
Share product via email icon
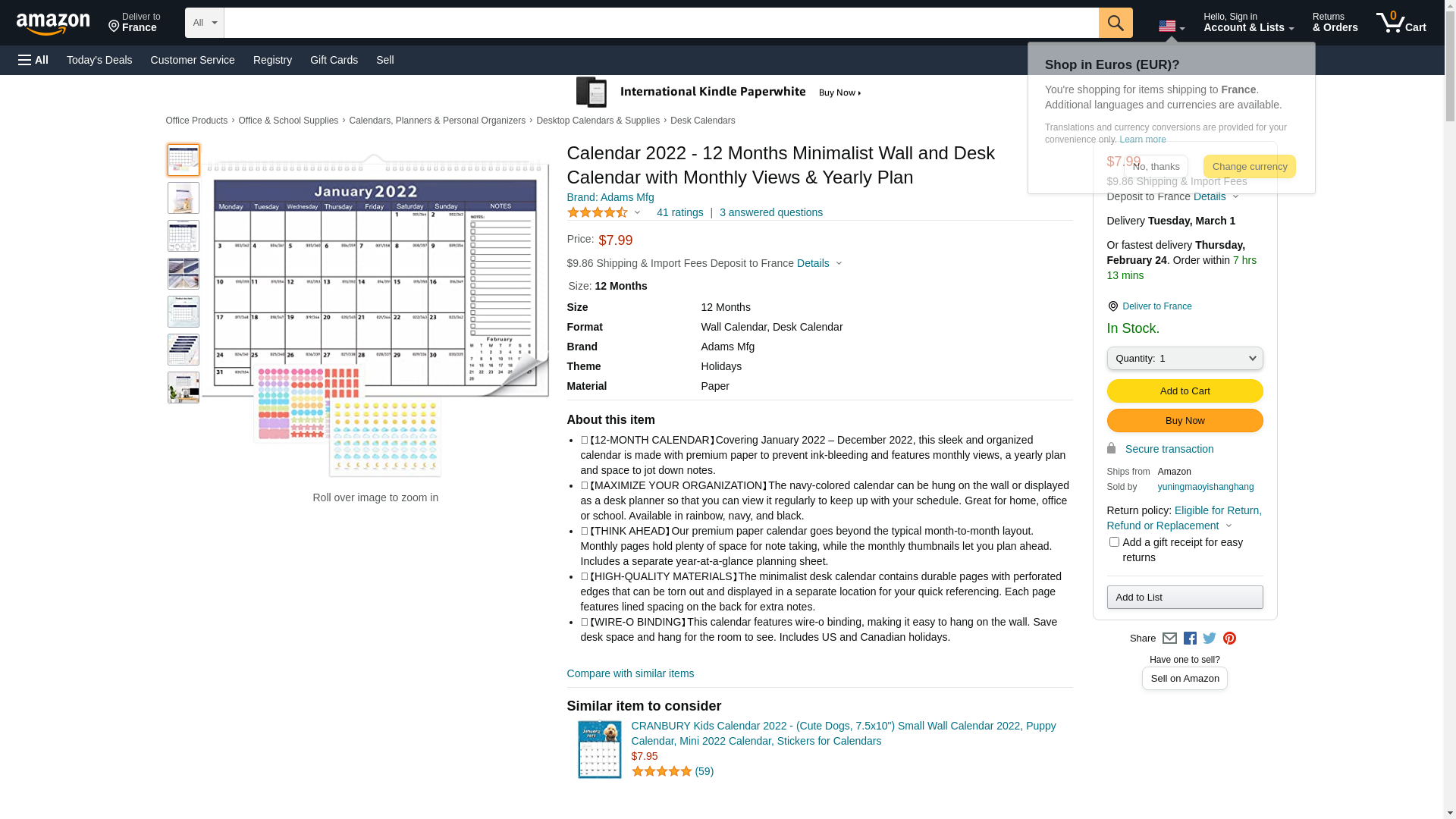tap(1169, 639)
